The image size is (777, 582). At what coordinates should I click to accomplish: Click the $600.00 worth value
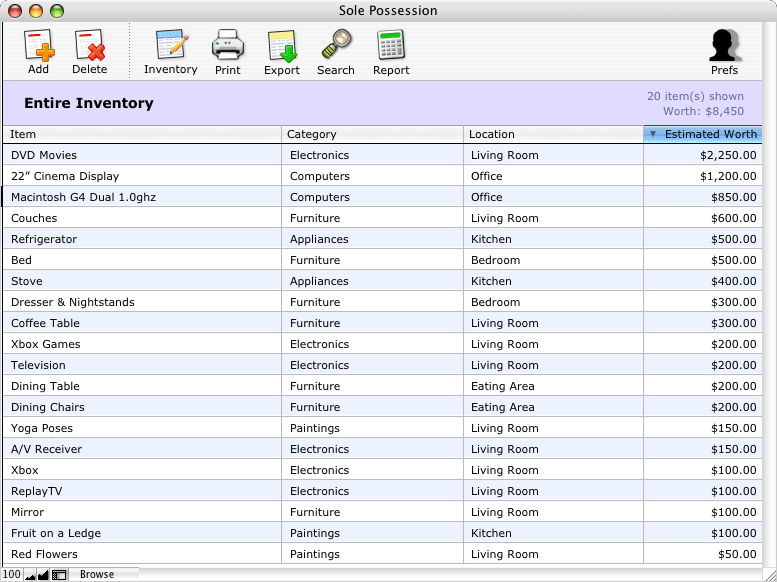733,218
